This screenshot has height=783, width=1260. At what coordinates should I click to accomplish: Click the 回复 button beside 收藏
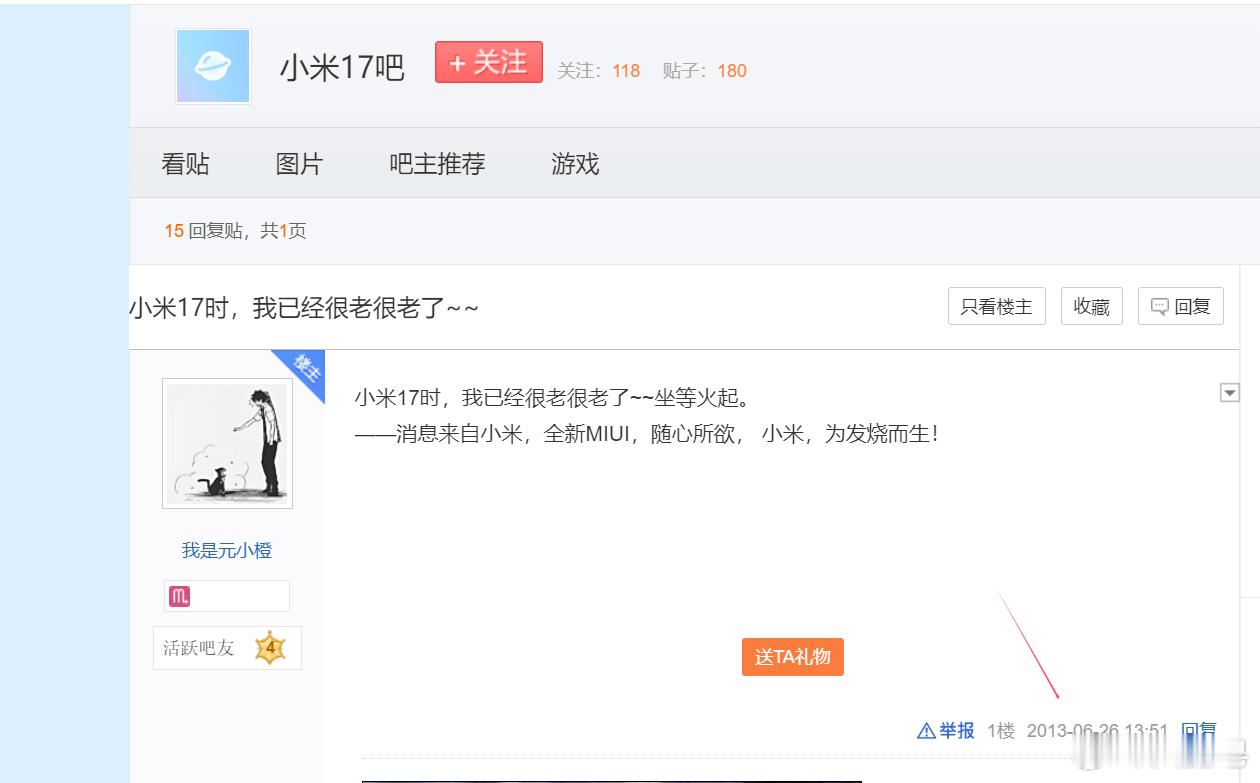[x=1181, y=306]
